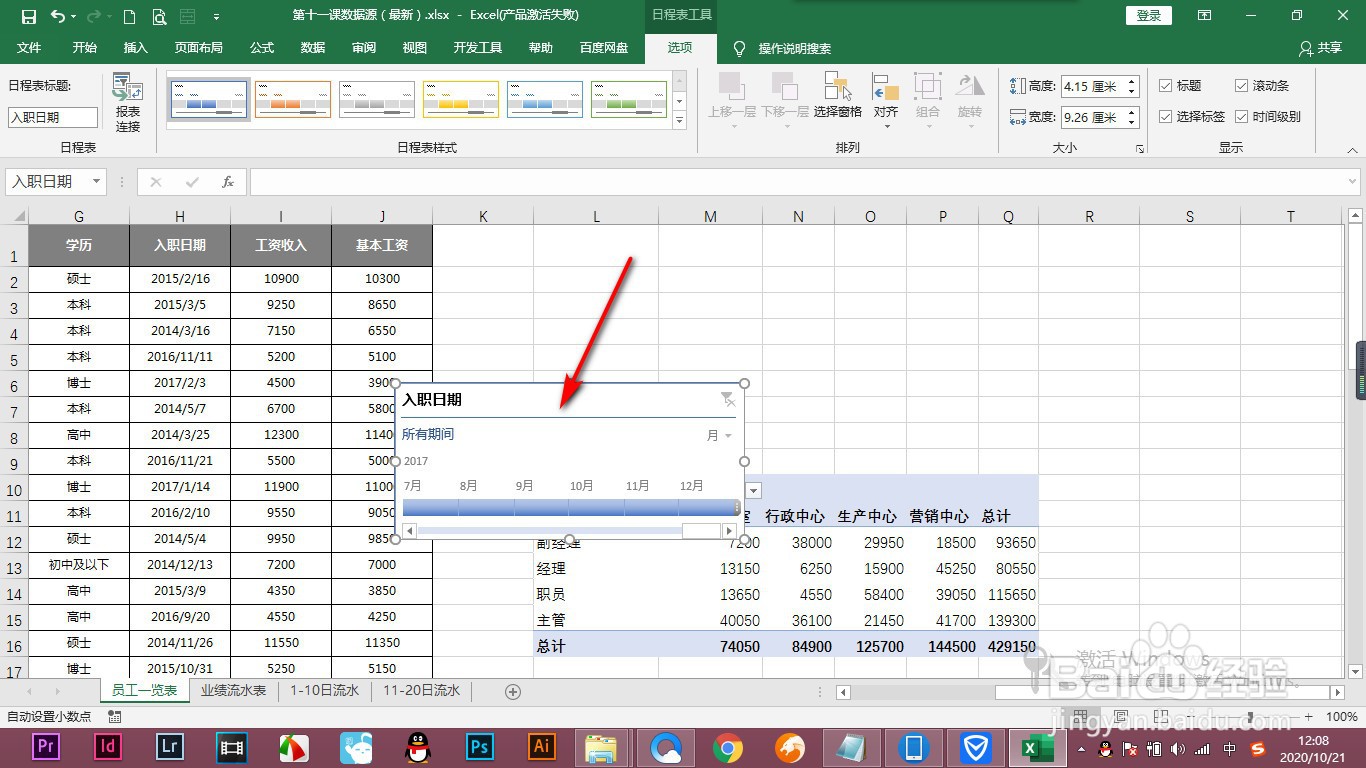The width and height of the screenshot is (1366, 768).
Task: Click the 共享 share button
Action: click(x=1320, y=48)
